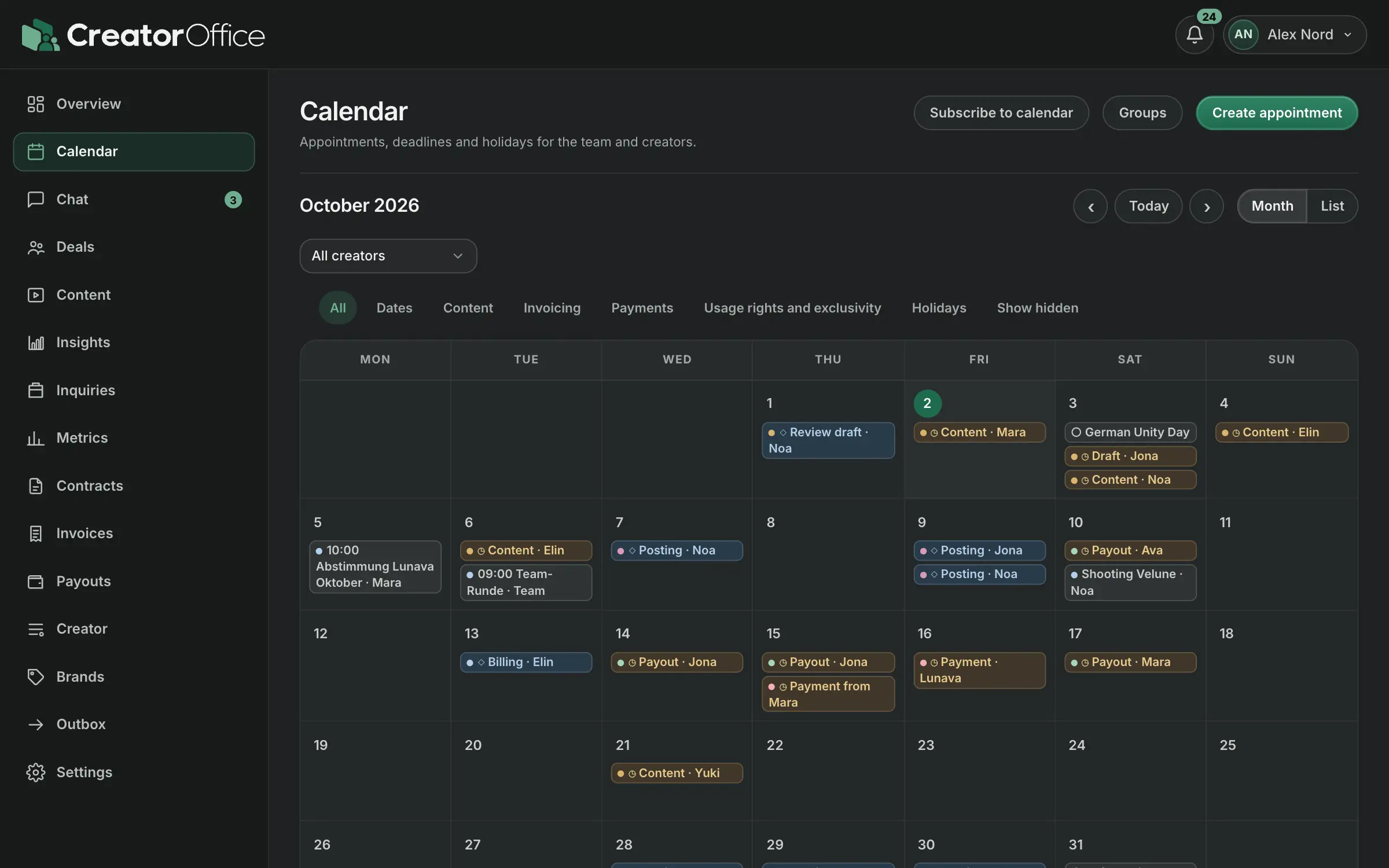The width and height of the screenshot is (1389, 868).
Task: Select the Dates filter tab
Action: pos(394,308)
